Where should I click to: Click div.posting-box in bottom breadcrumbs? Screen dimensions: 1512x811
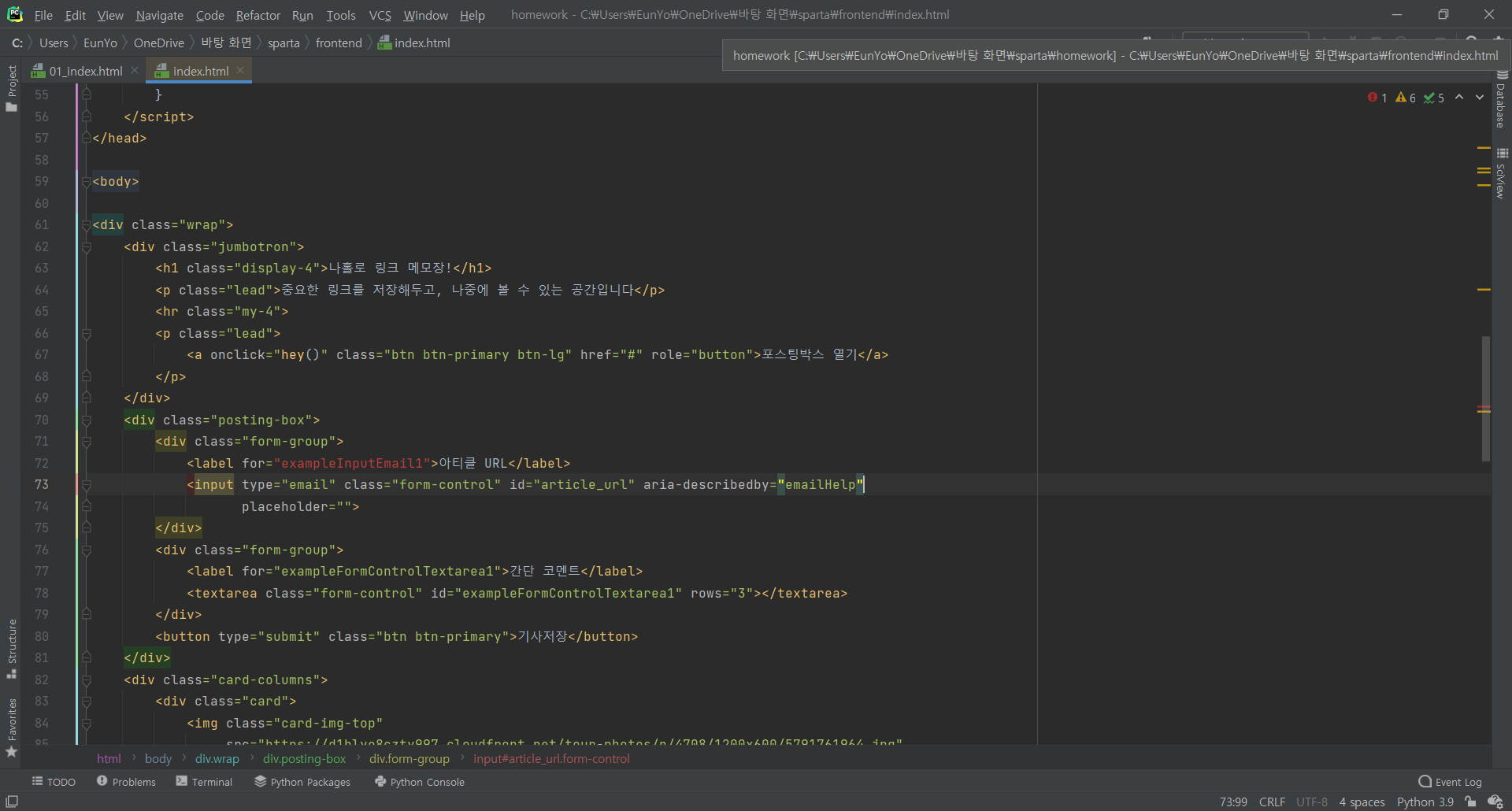click(304, 759)
